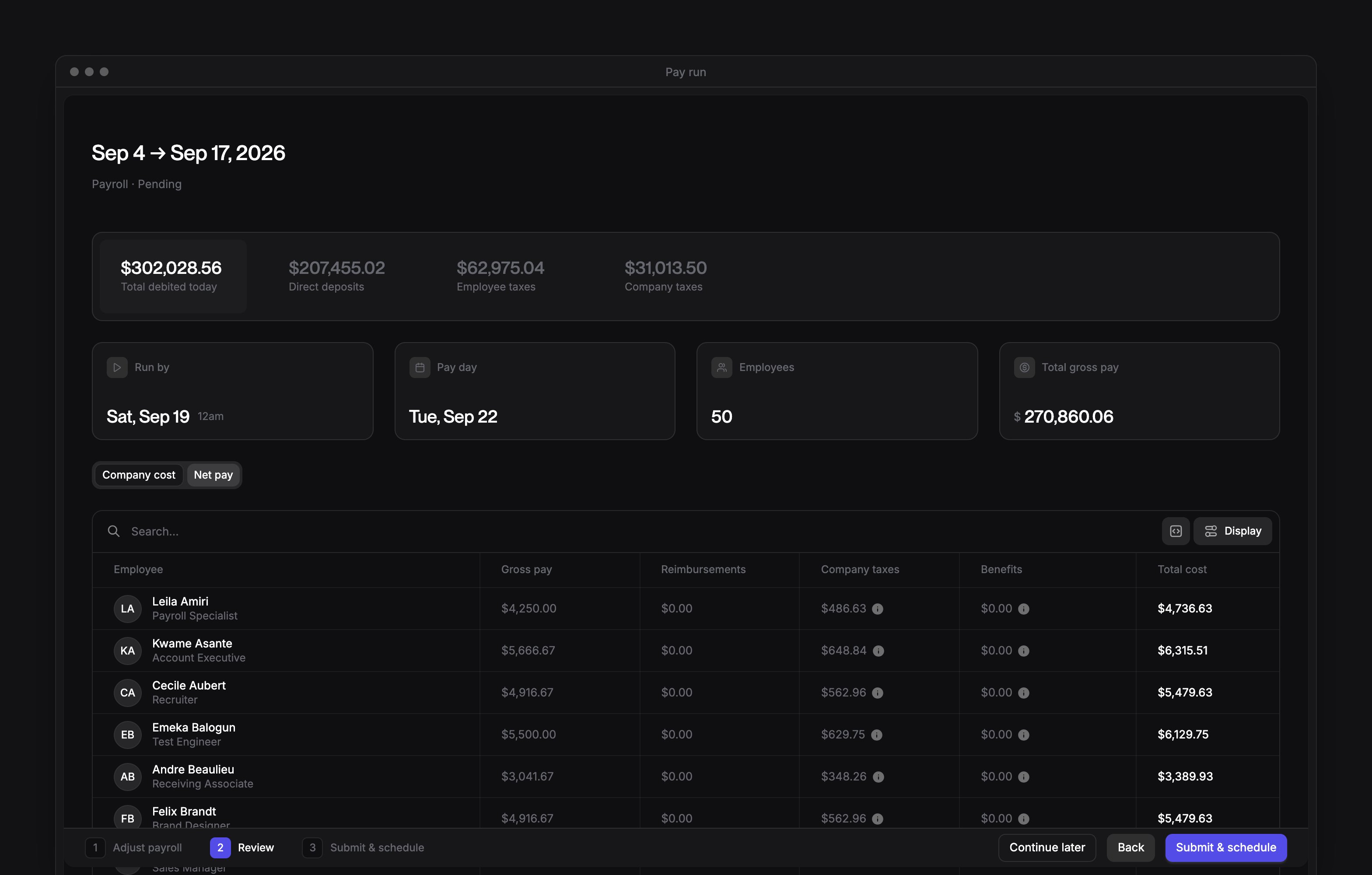Click the step 2 Review indicator

click(242, 848)
